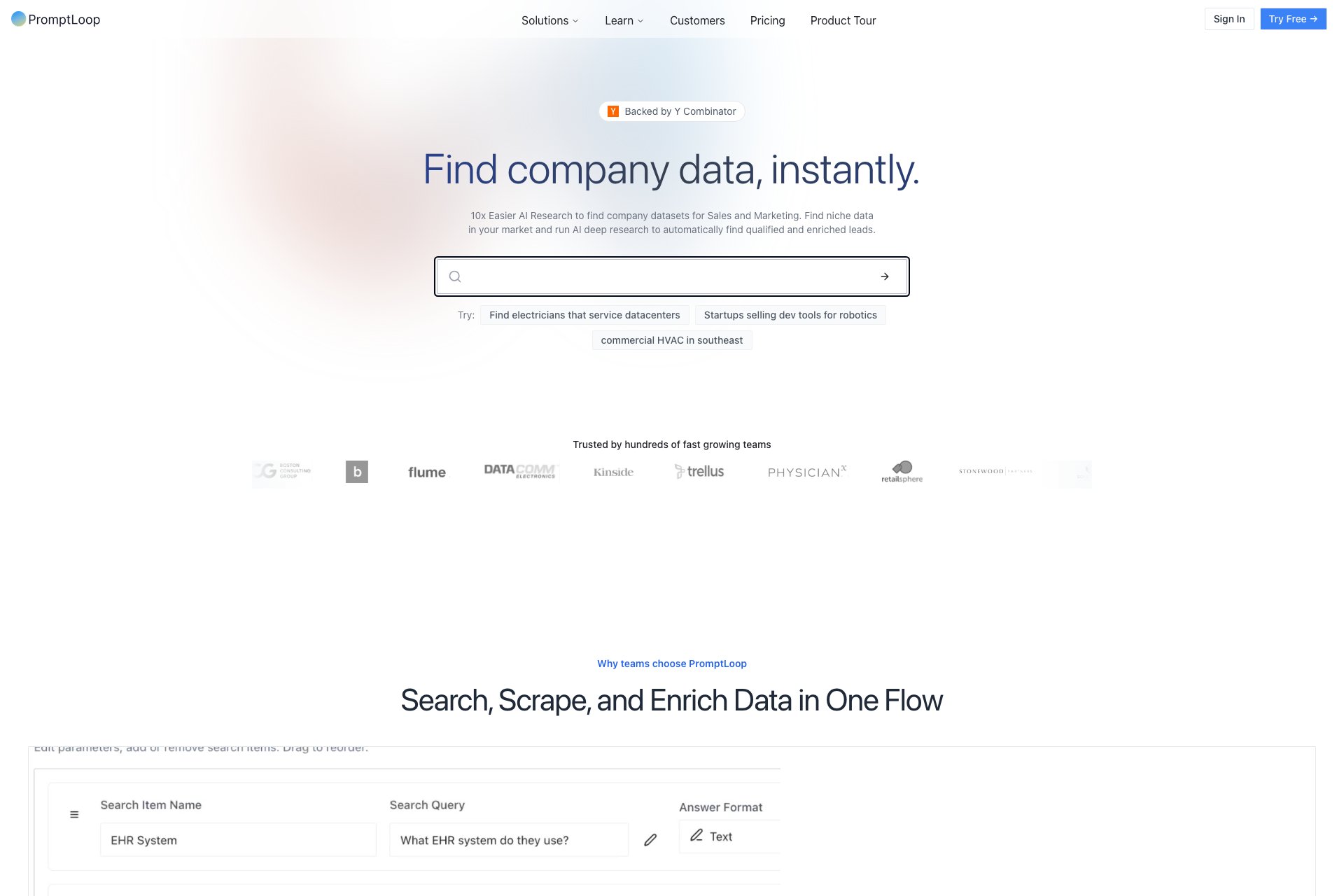Click the PromptLoop logo icon
The image size is (1344, 896).
pos(19,19)
